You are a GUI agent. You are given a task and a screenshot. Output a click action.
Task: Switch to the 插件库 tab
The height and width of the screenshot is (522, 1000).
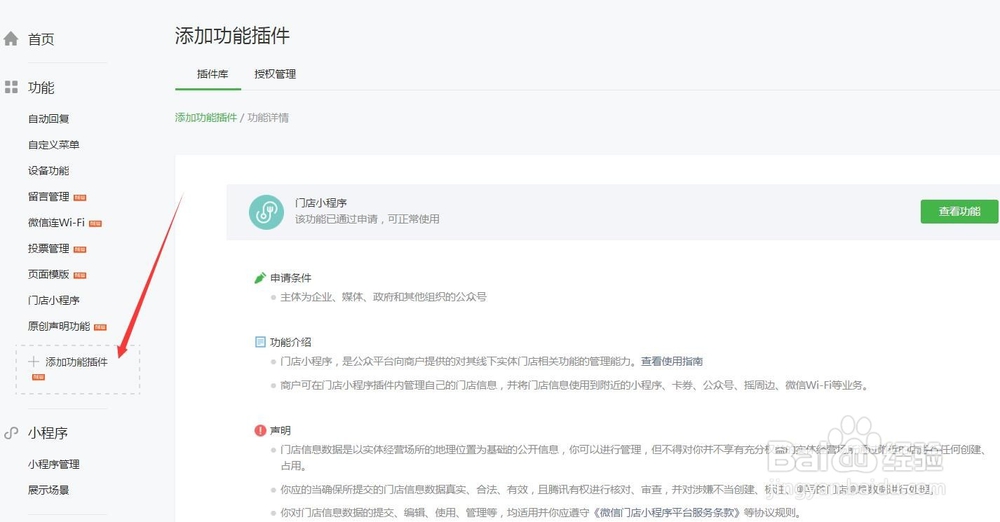pyautogui.click(x=212, y=74)
